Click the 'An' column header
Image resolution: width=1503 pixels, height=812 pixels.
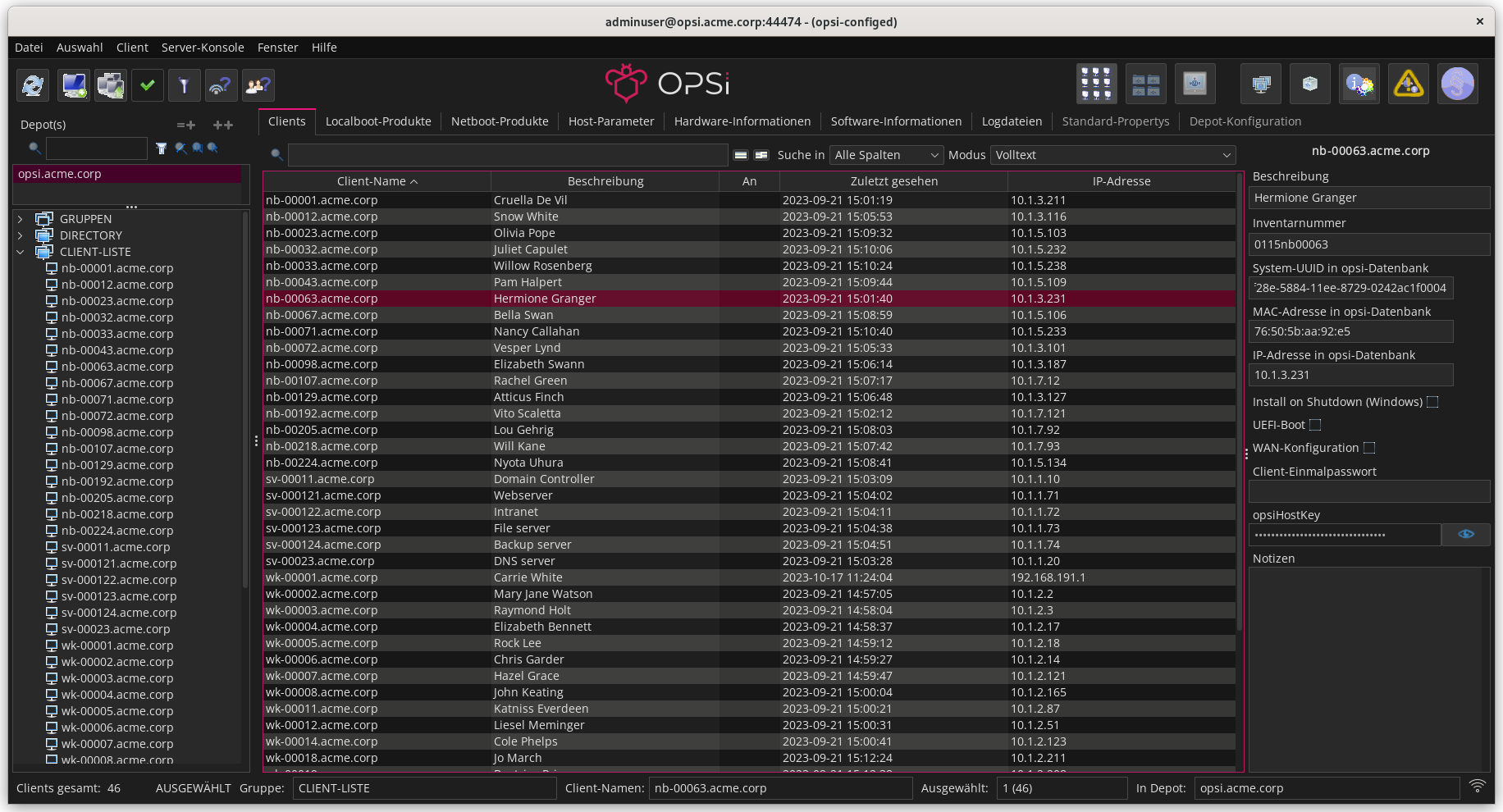click(x=749, y=181)
